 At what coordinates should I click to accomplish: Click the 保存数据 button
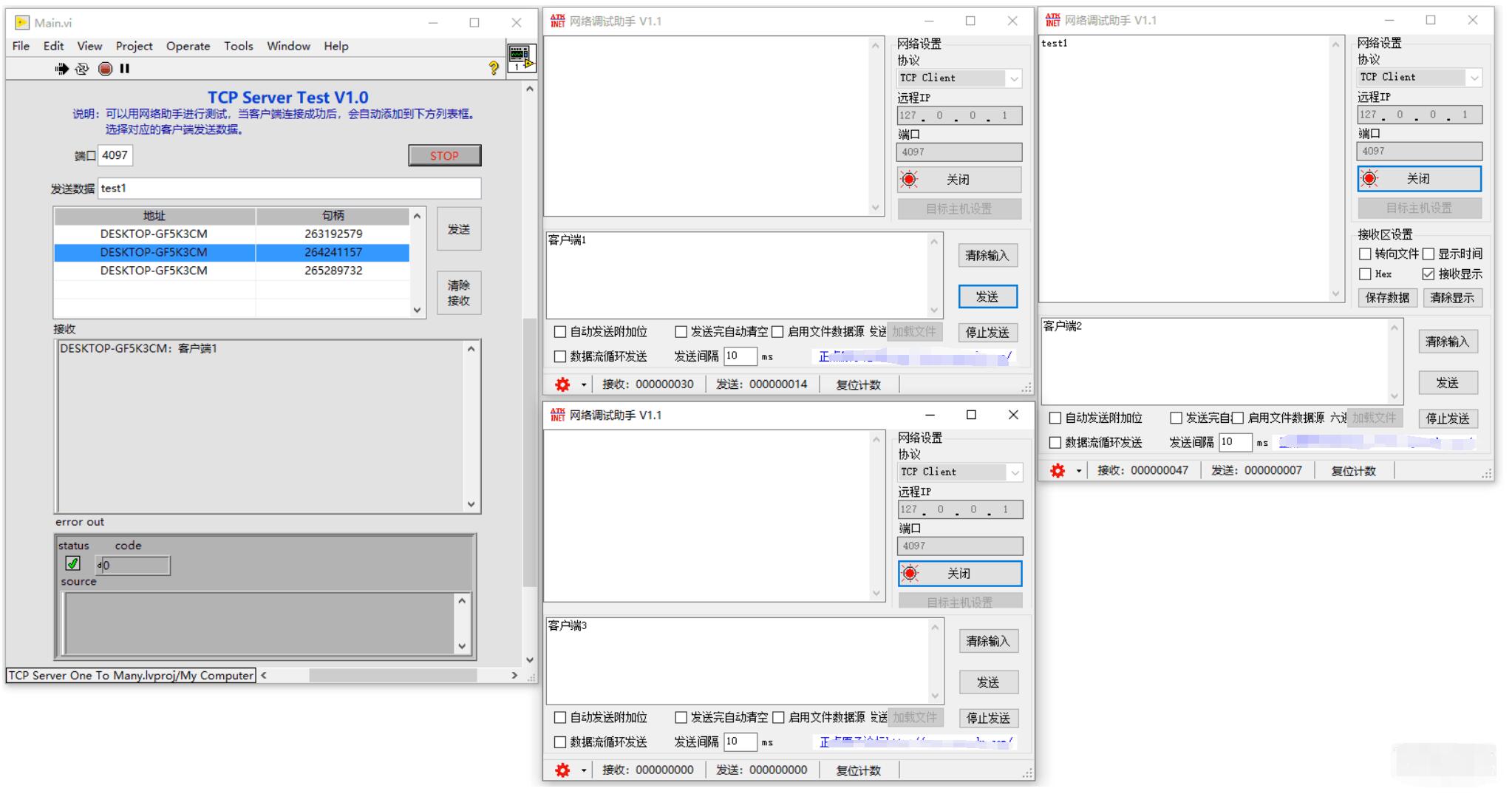pyautogui.click(x=1386, y=298)
